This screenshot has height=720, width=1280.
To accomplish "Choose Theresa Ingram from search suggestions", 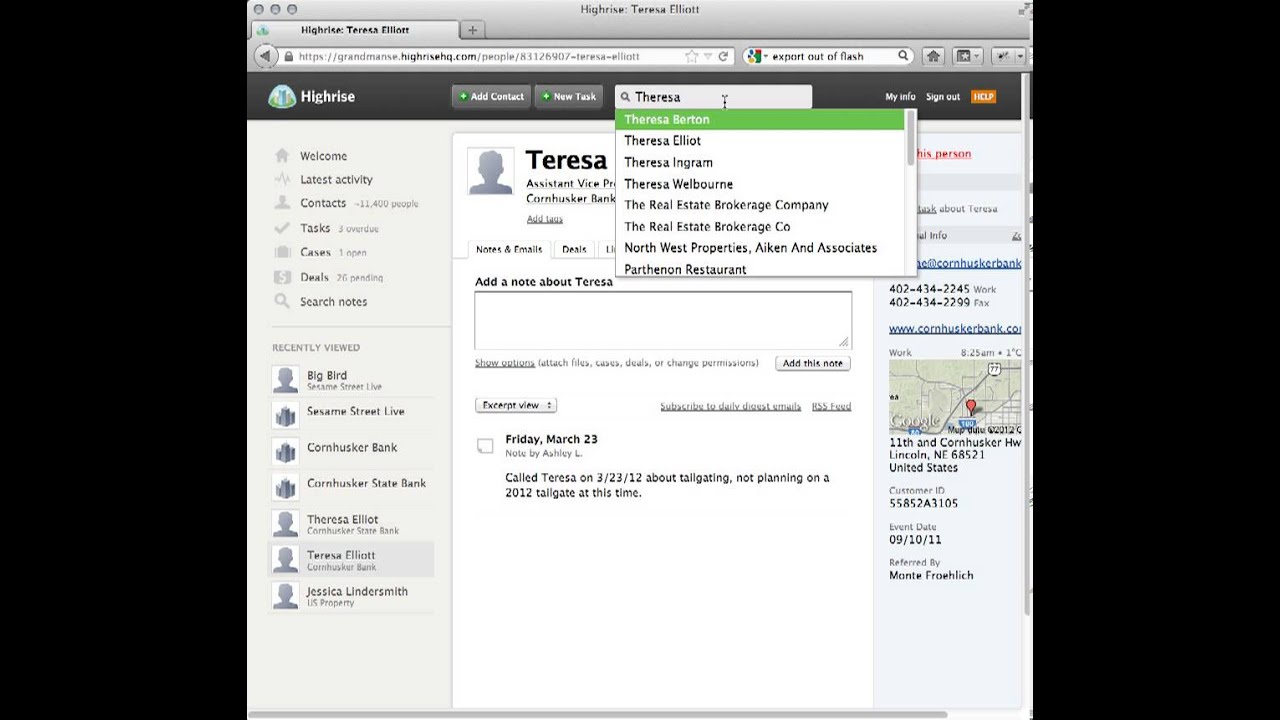I will pyautogui.click(x=760, y=162).
